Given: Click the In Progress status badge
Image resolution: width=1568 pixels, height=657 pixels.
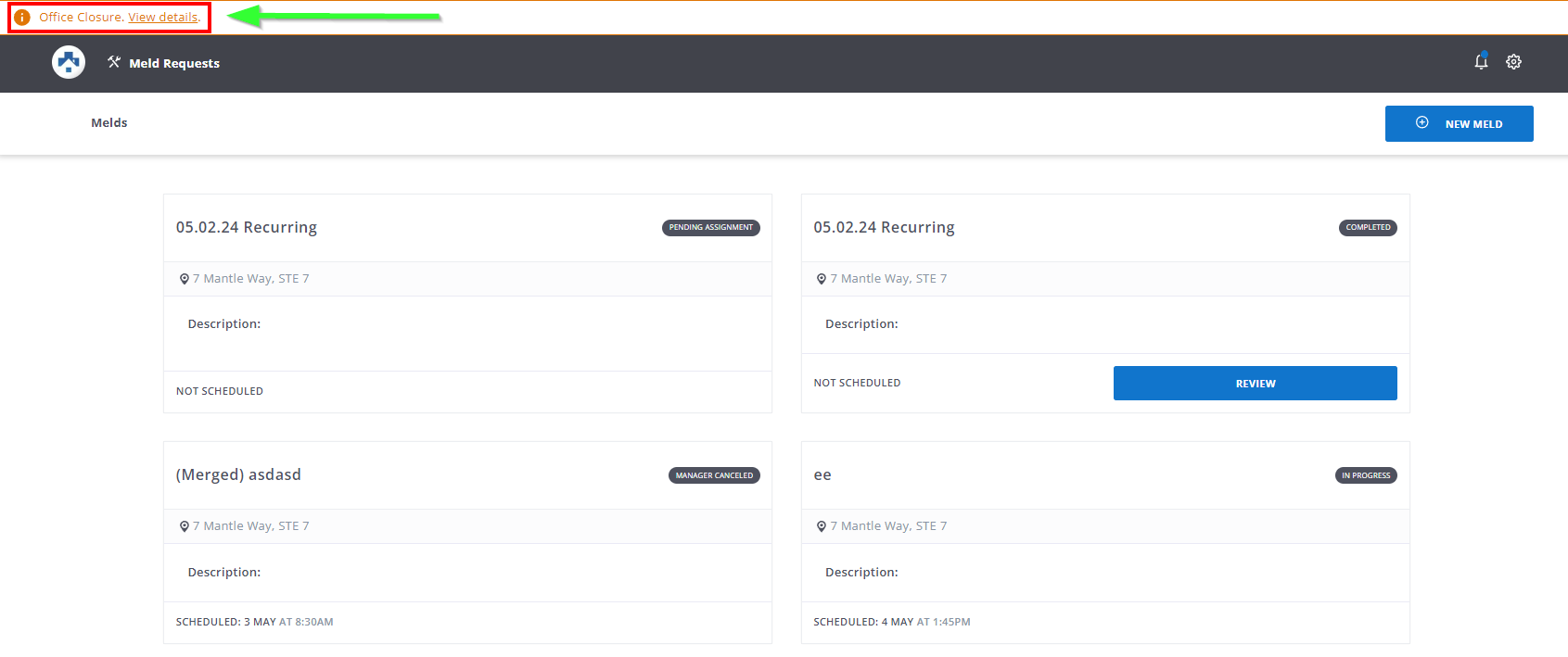Looking at the screenshot, I should [1365, 475].
